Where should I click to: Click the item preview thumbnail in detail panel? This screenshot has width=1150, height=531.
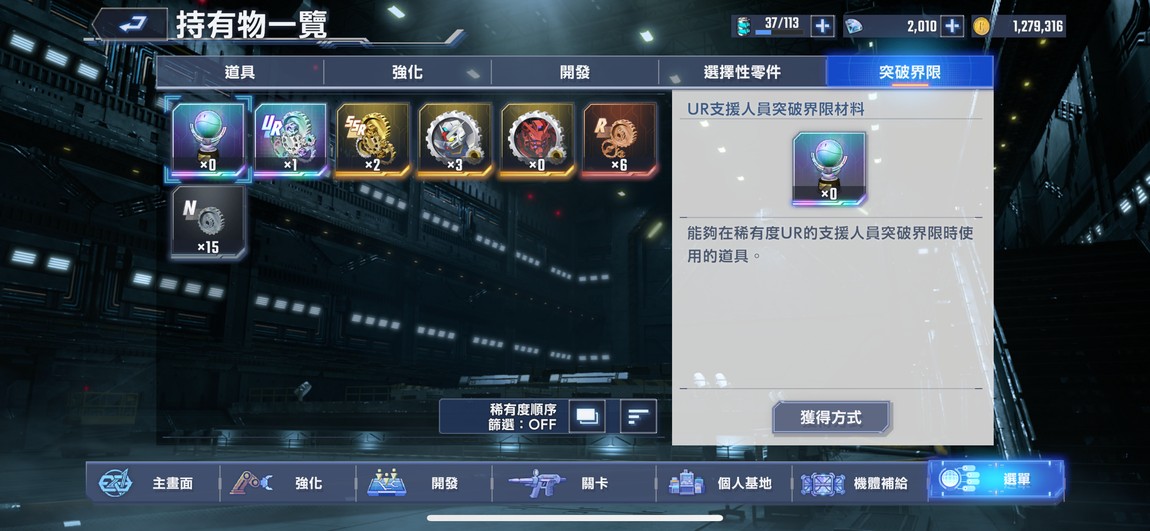(x=829, y=169)
